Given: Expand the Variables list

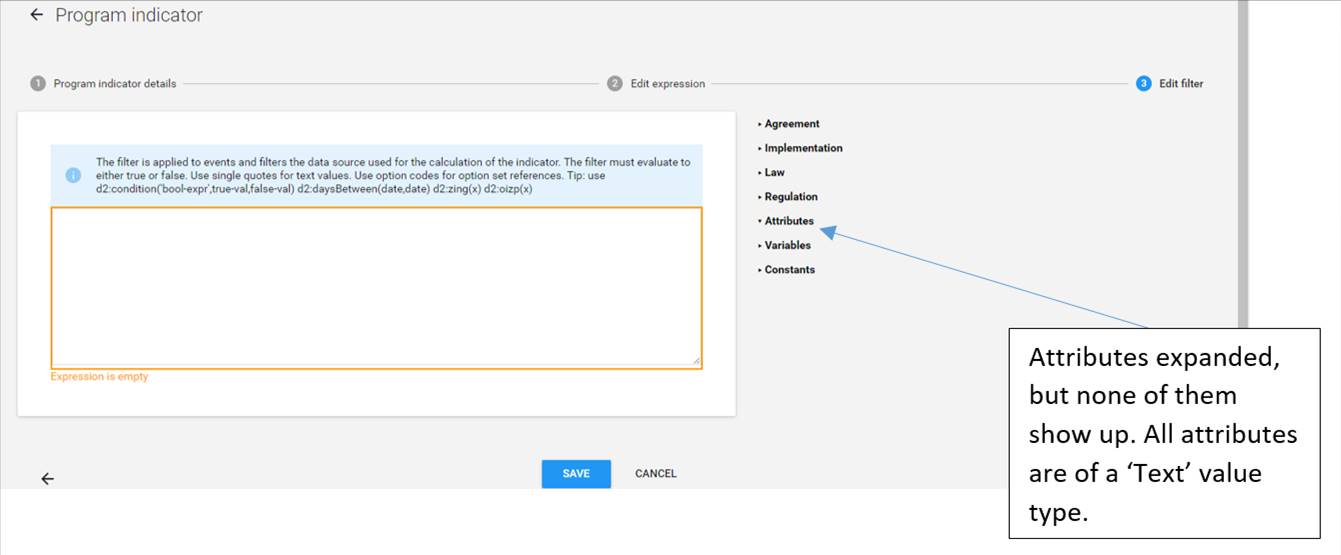Looking at the screenshot, I should click(787, 245).
